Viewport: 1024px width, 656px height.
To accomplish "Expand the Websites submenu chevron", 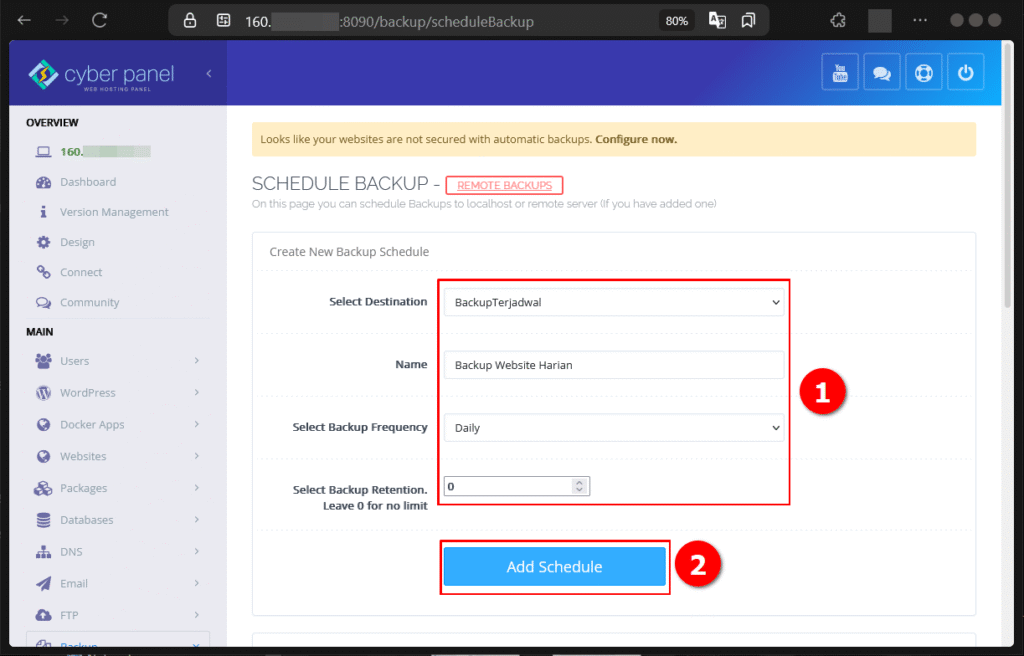I will coord(197,456).
